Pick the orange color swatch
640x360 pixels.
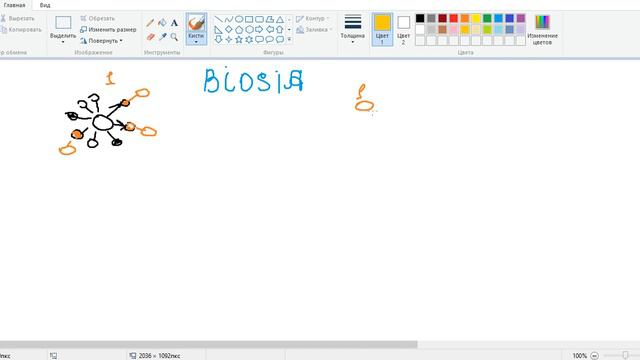465,18
